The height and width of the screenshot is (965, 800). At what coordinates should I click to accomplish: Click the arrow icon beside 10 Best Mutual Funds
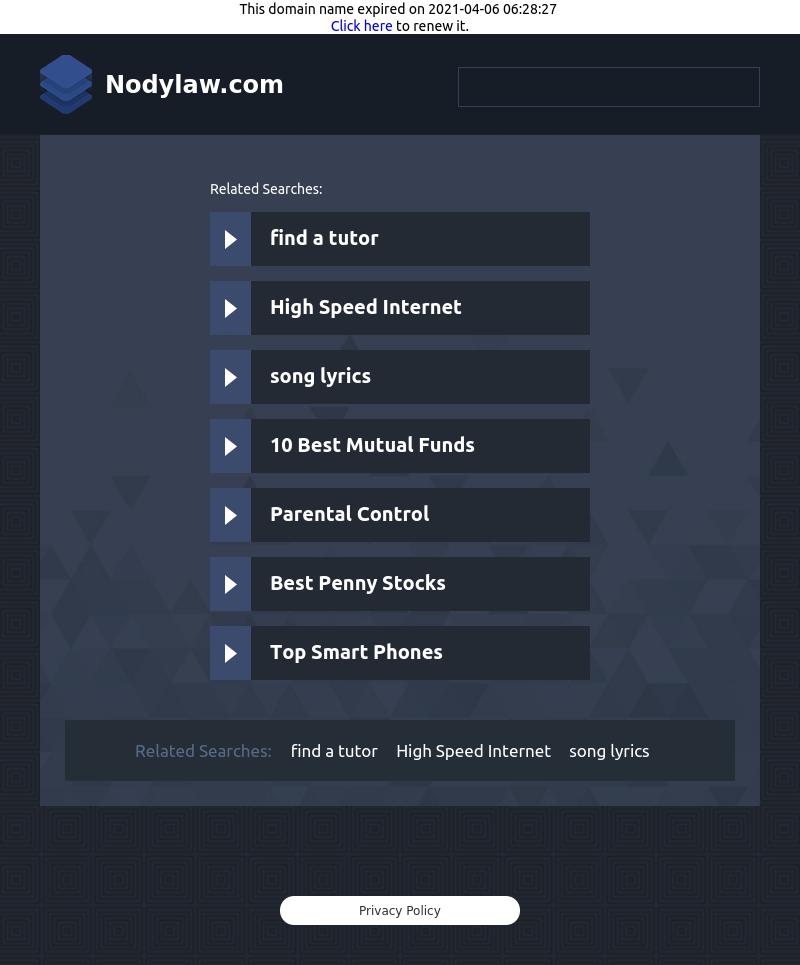coord(230,446)
